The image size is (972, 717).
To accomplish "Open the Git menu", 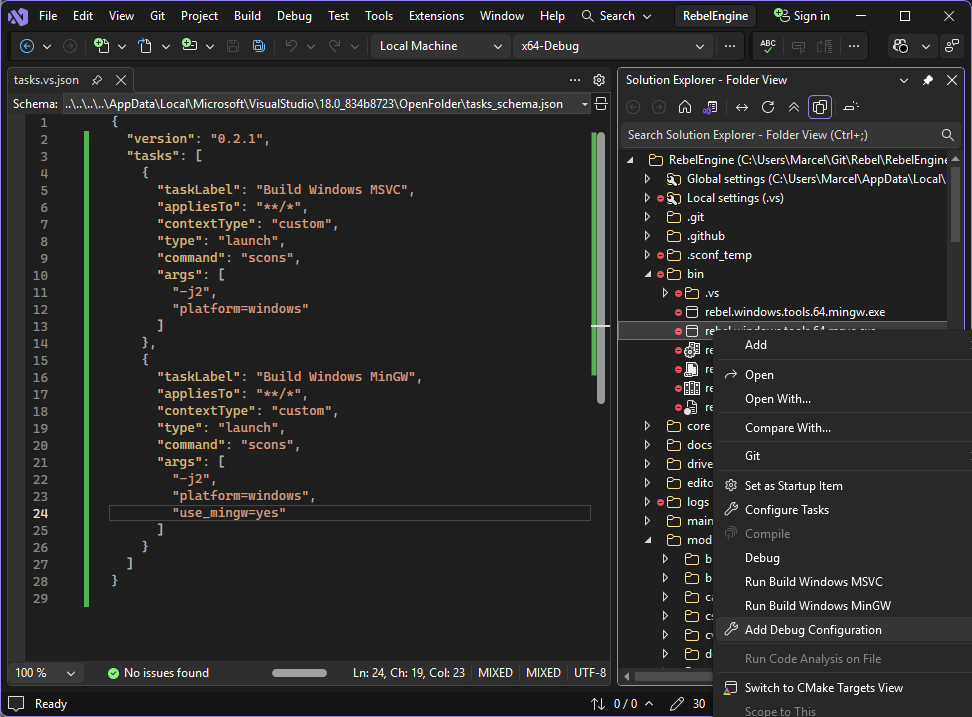I will 157,16.
